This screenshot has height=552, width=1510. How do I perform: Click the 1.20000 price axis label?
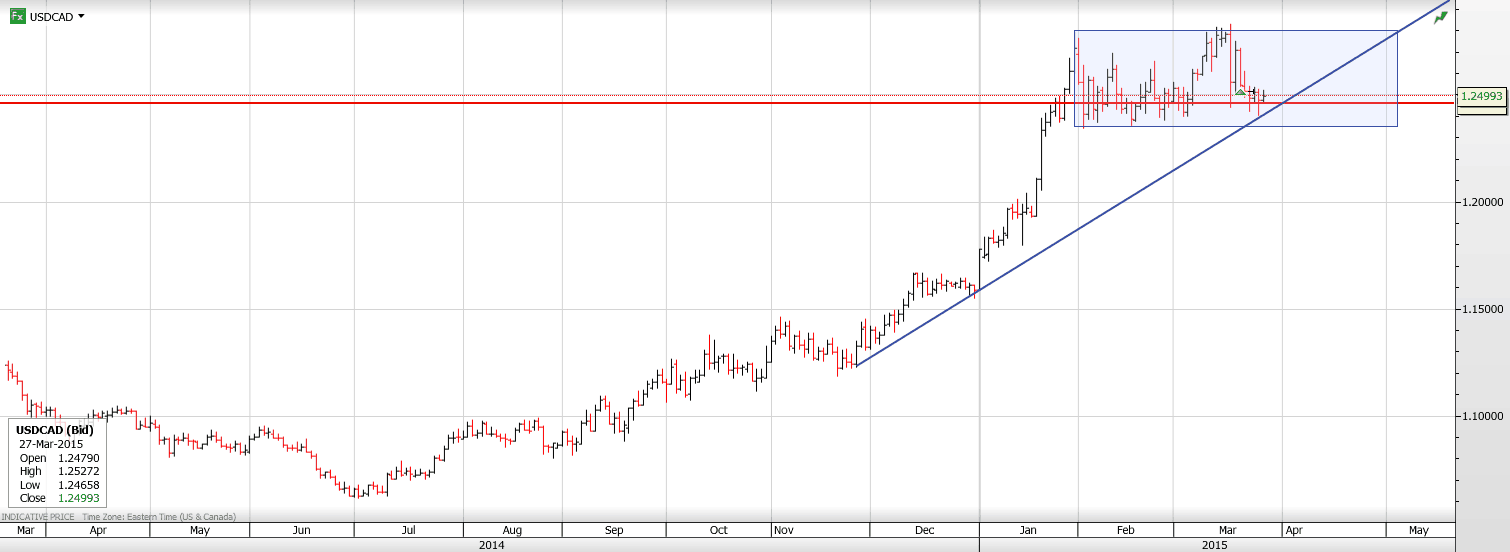pos(1482,202)
